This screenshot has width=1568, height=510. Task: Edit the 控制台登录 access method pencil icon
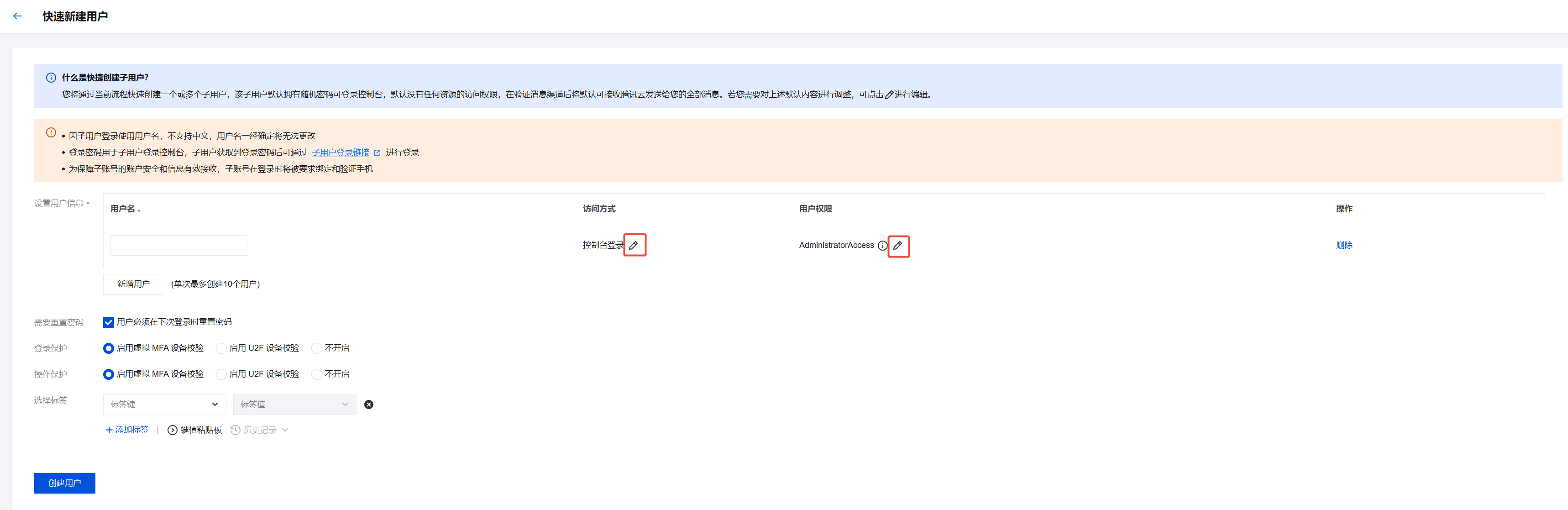(x=634, y=245)
